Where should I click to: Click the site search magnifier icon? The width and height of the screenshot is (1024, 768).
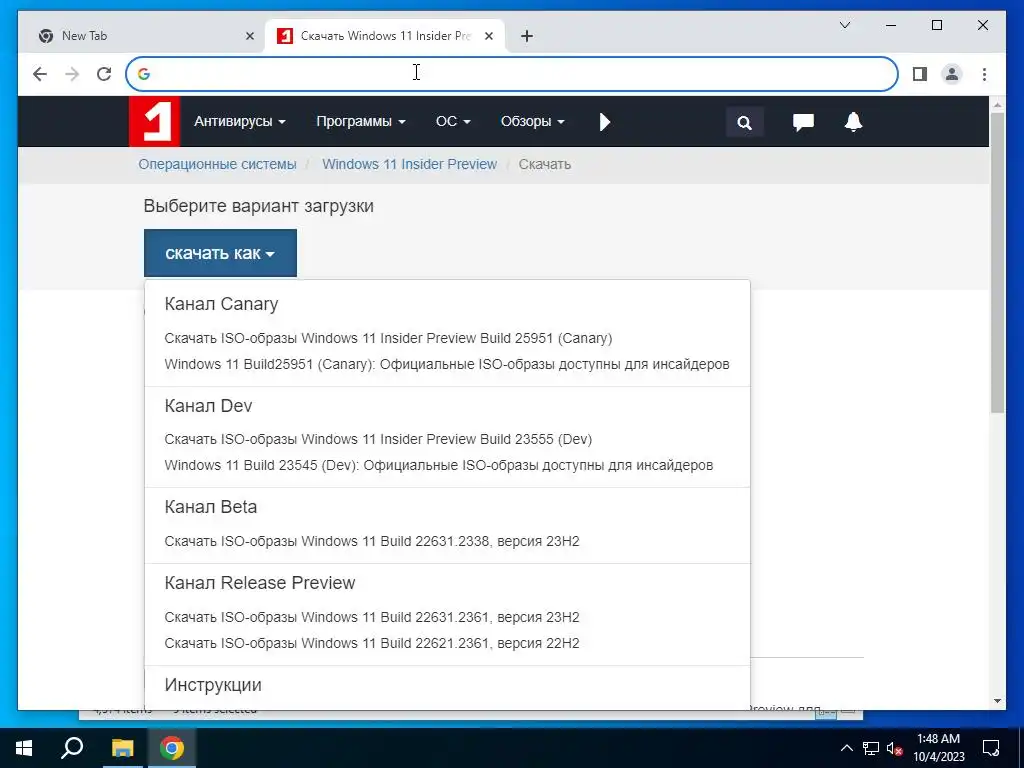pyautogui.click(x=744, y=122)
